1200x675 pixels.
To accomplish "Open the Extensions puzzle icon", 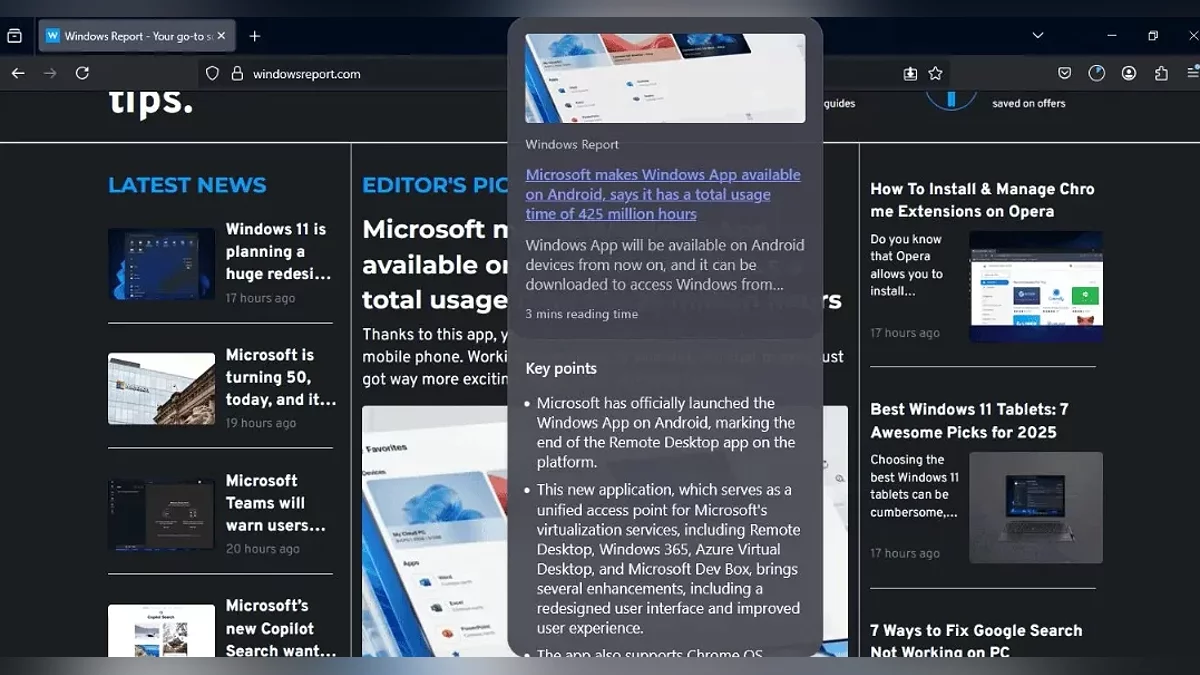I will pos(1161,73).
